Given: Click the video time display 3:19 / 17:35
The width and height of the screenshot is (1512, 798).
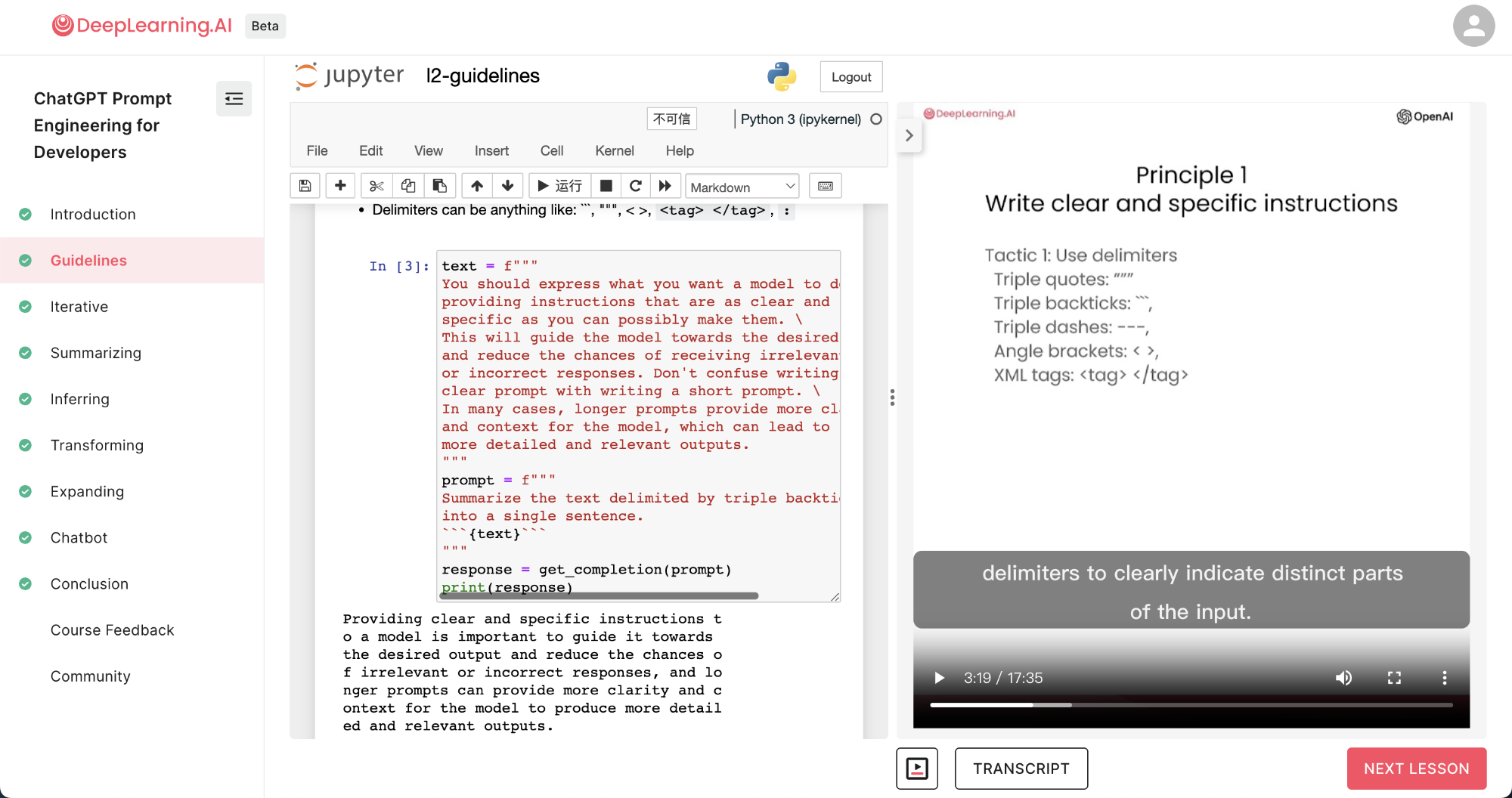Looking at the screenshot, I should 1002,678.
